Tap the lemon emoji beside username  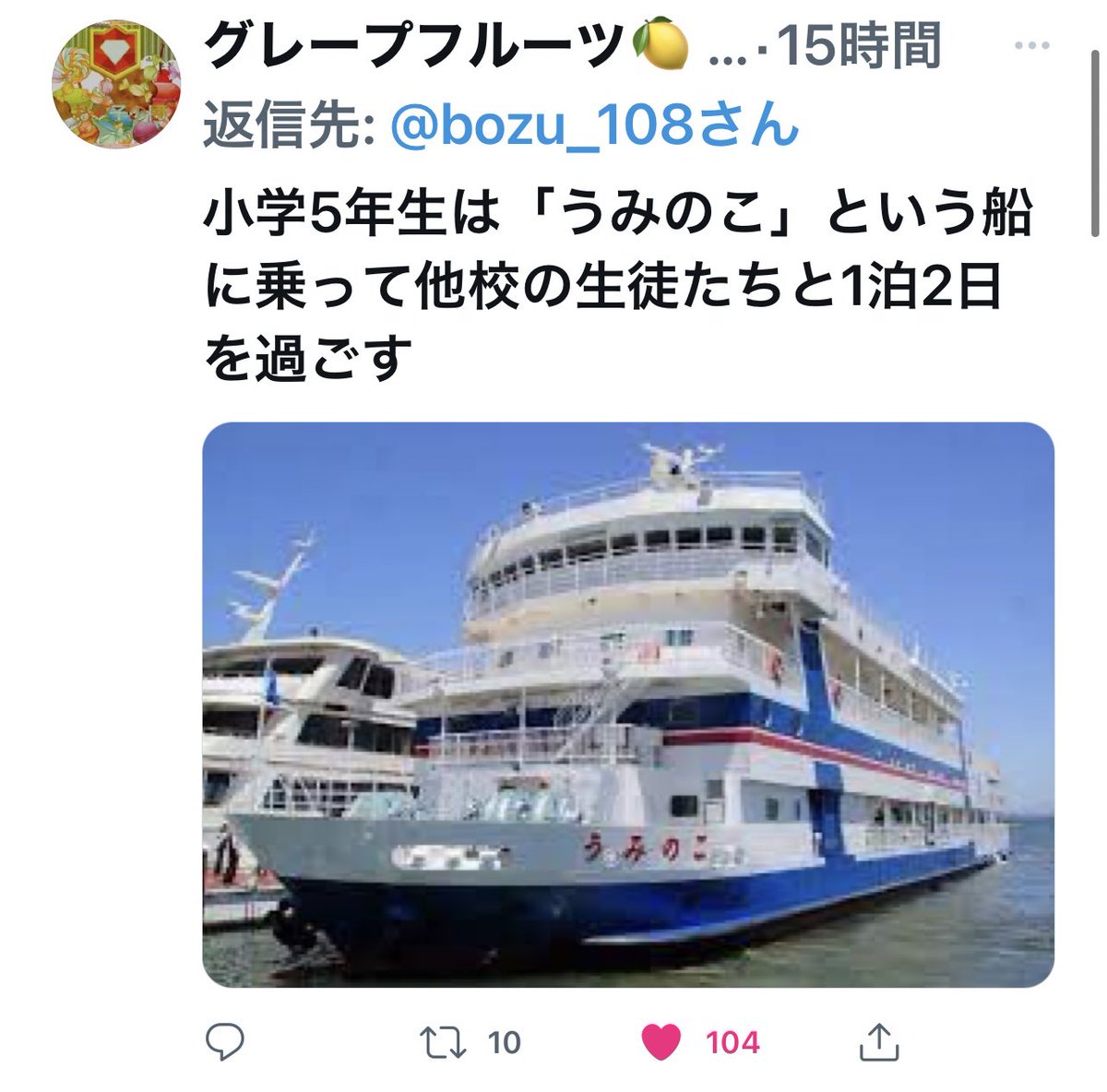point(665,47)
